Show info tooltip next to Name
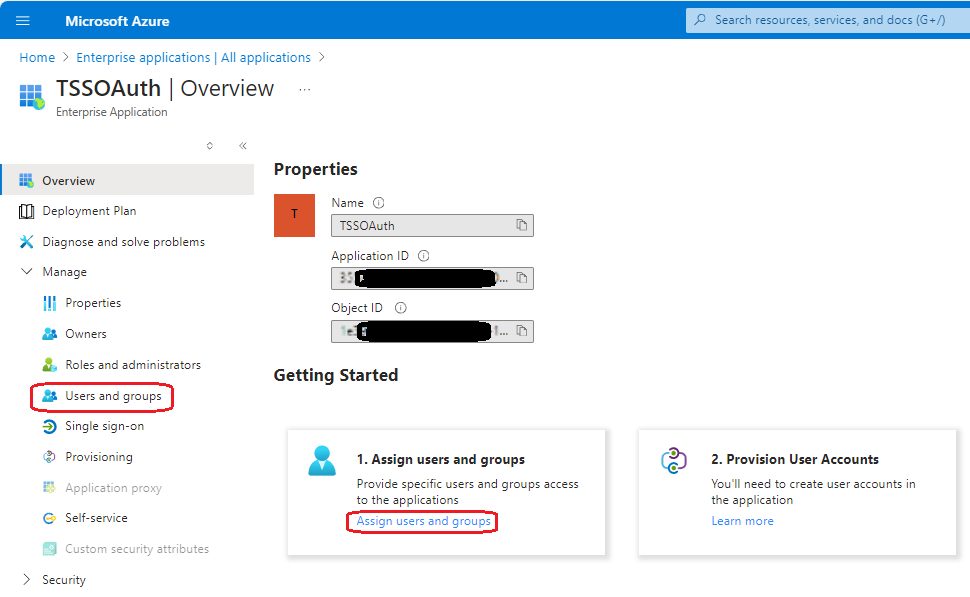 (379, 203)
